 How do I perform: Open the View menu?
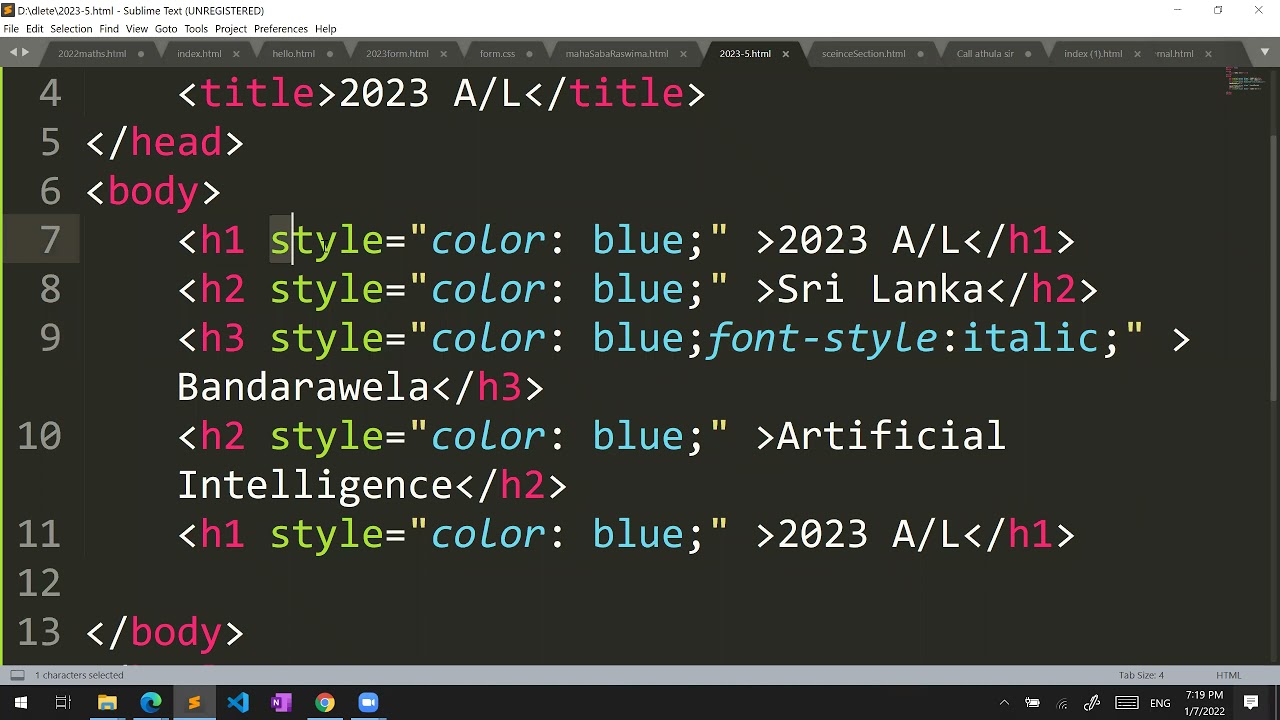point(137,29)
